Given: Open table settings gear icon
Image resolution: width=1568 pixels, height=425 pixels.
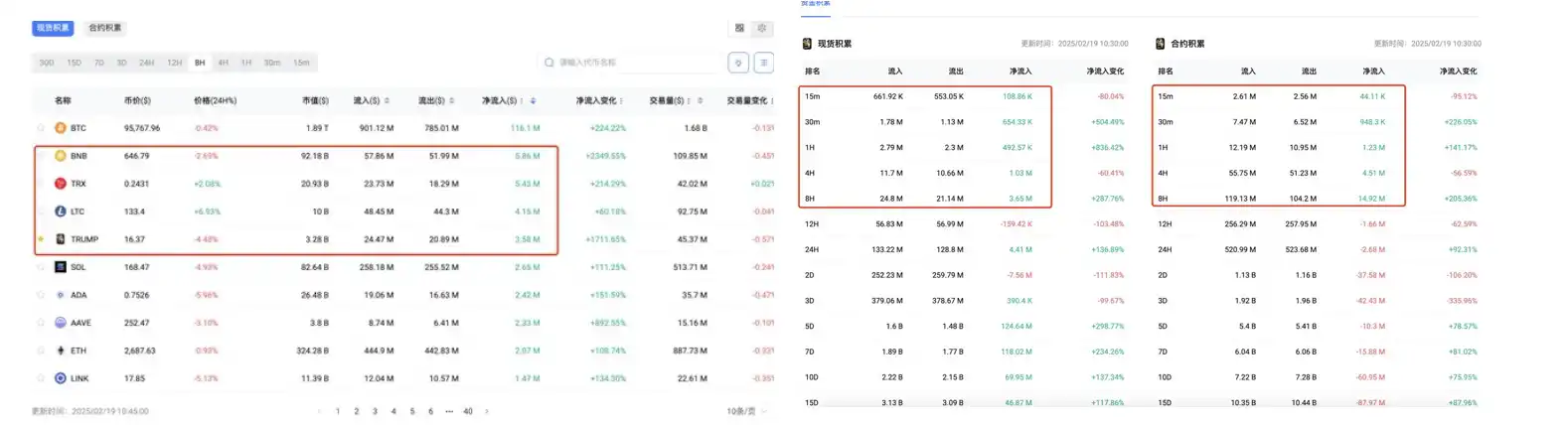Looking at the screenshot, I should pyautogui.click(x=762, y=28).
